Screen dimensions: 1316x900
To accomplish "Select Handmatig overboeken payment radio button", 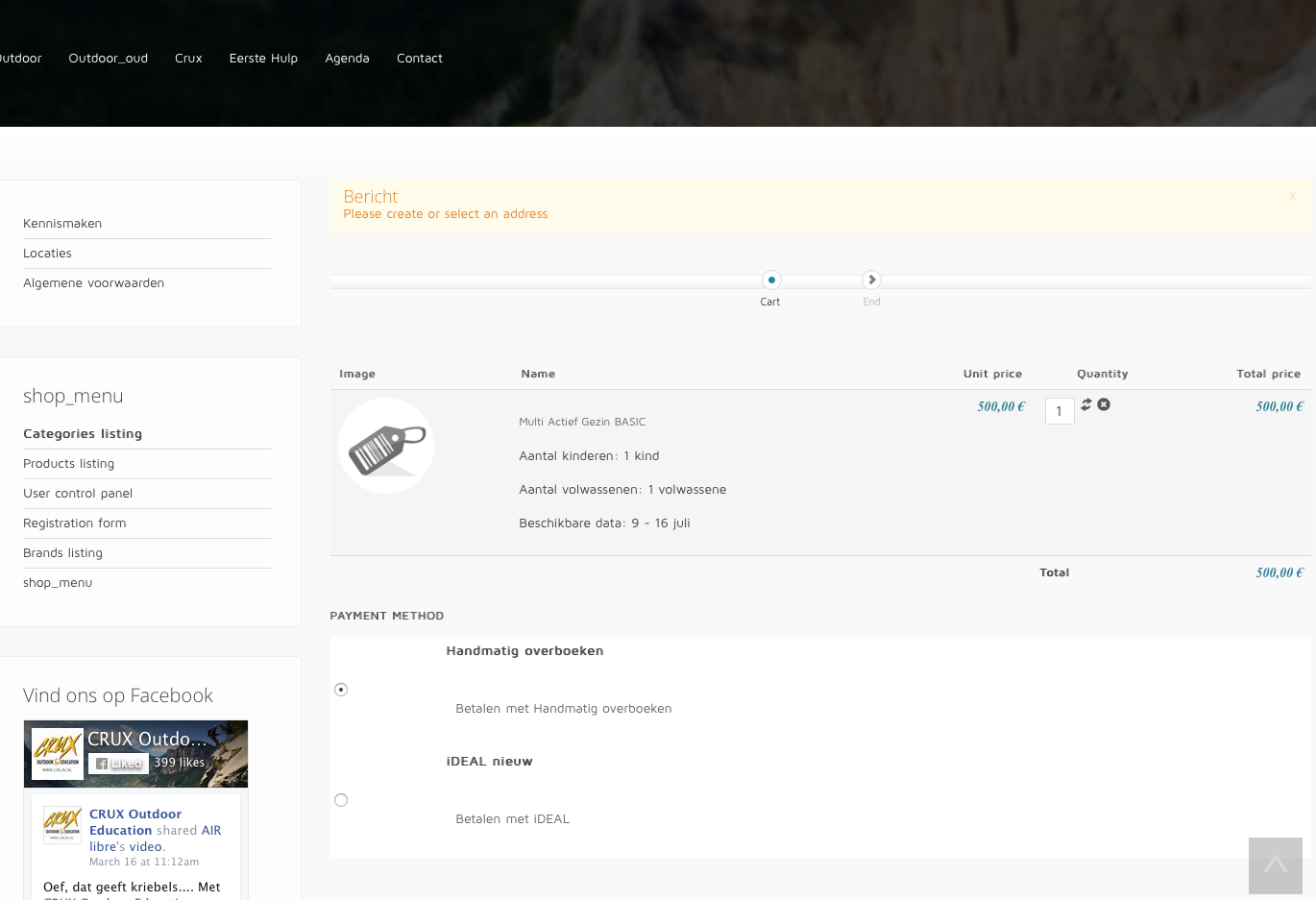I will (341, 690).
